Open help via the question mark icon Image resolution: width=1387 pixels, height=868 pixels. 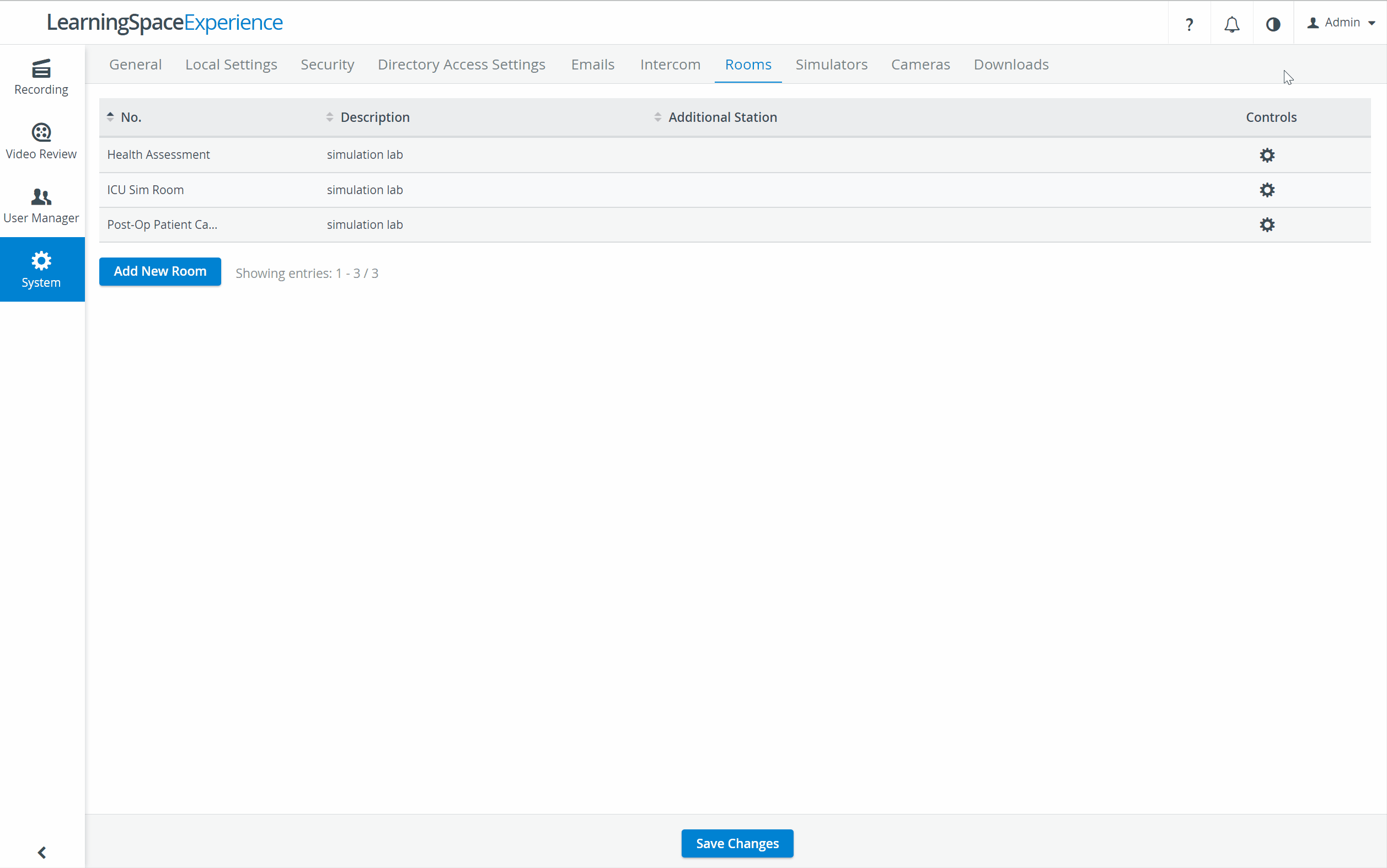pos(1189,24)
